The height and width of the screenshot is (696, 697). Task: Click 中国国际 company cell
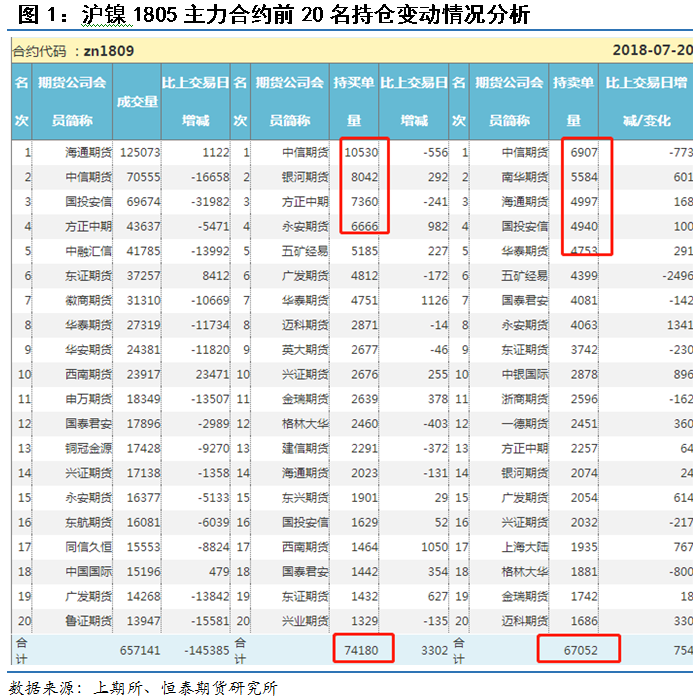88,572
